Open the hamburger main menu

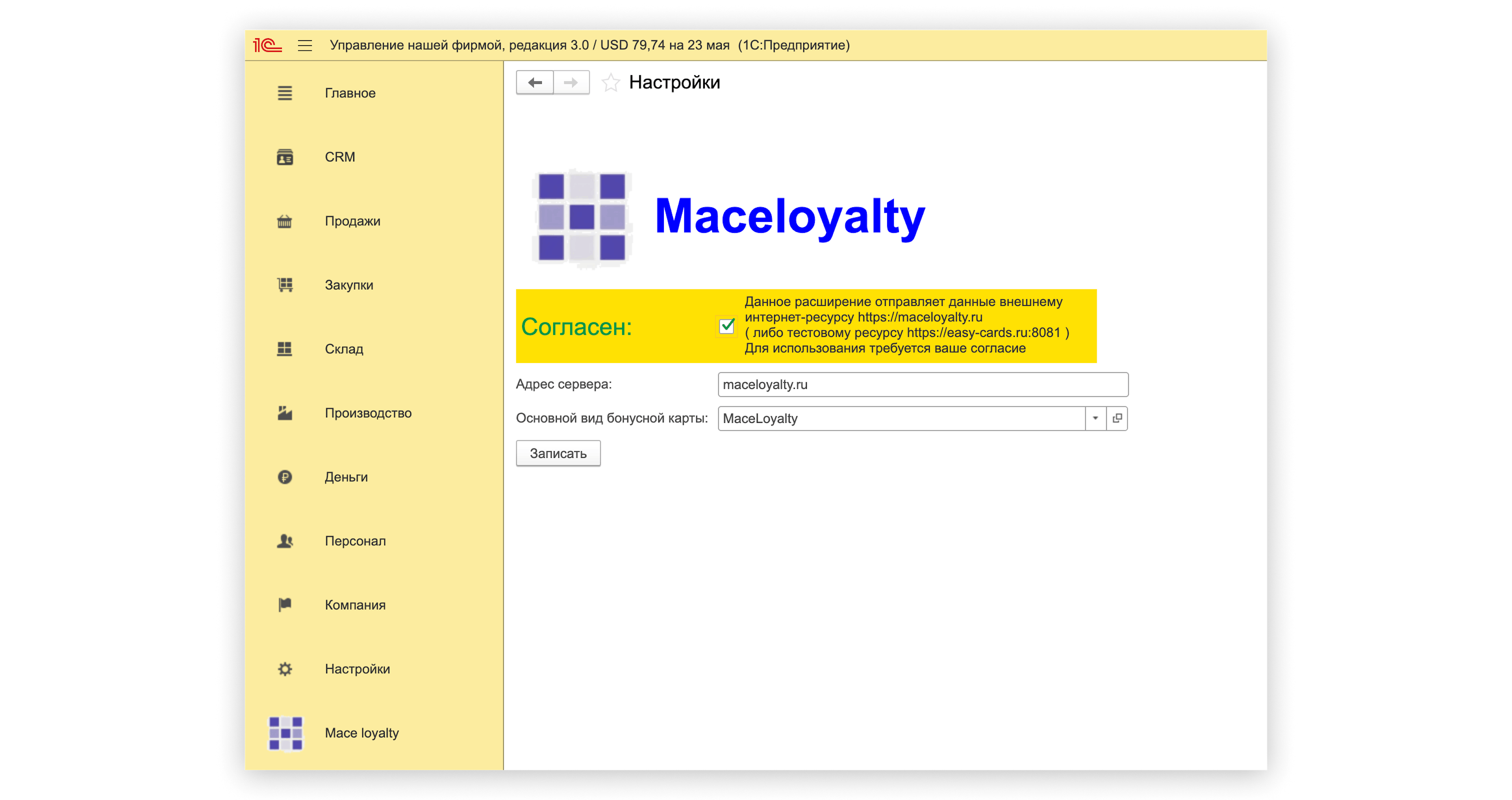point(305,45)
